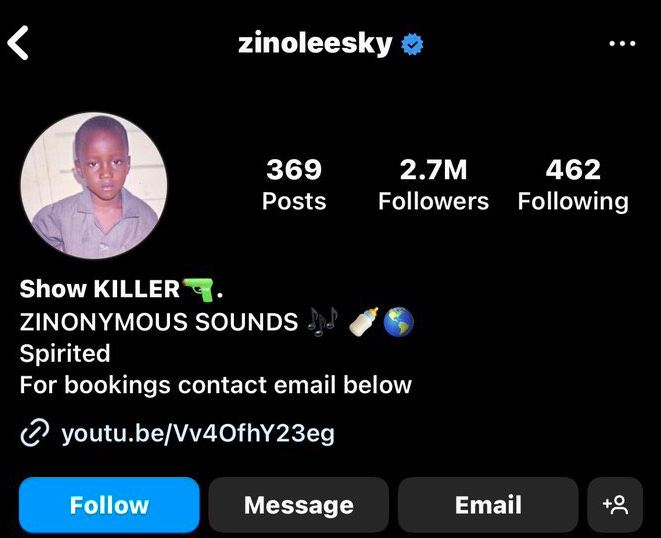This screenshot has width=661, height=538.
Task: Select the ZINONYMOUS SOUNDS bio text
Action: [159, 322]
